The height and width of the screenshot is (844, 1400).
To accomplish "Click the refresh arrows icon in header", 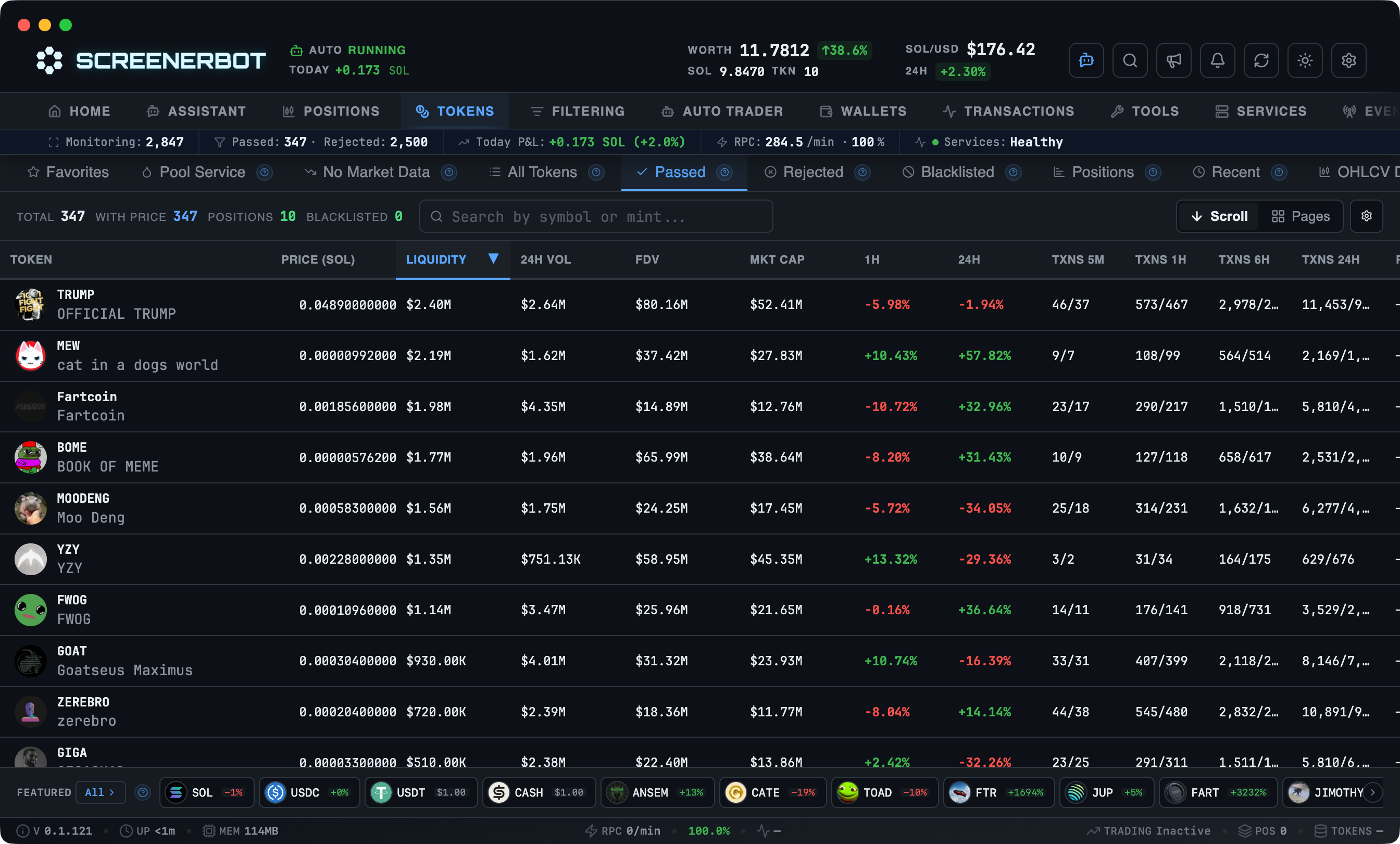I will click(1261, 60).
